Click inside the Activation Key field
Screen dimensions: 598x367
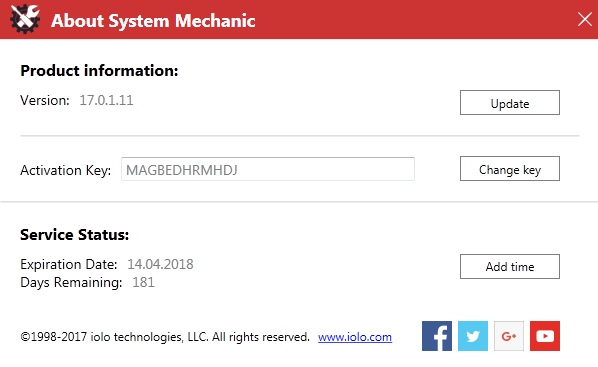pyautogui.click(x=268, y=169)
